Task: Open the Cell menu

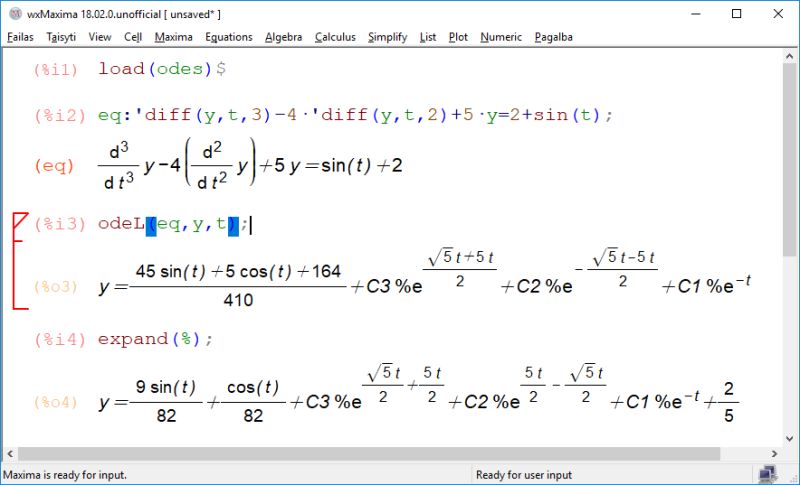Action: click(133, 37)
